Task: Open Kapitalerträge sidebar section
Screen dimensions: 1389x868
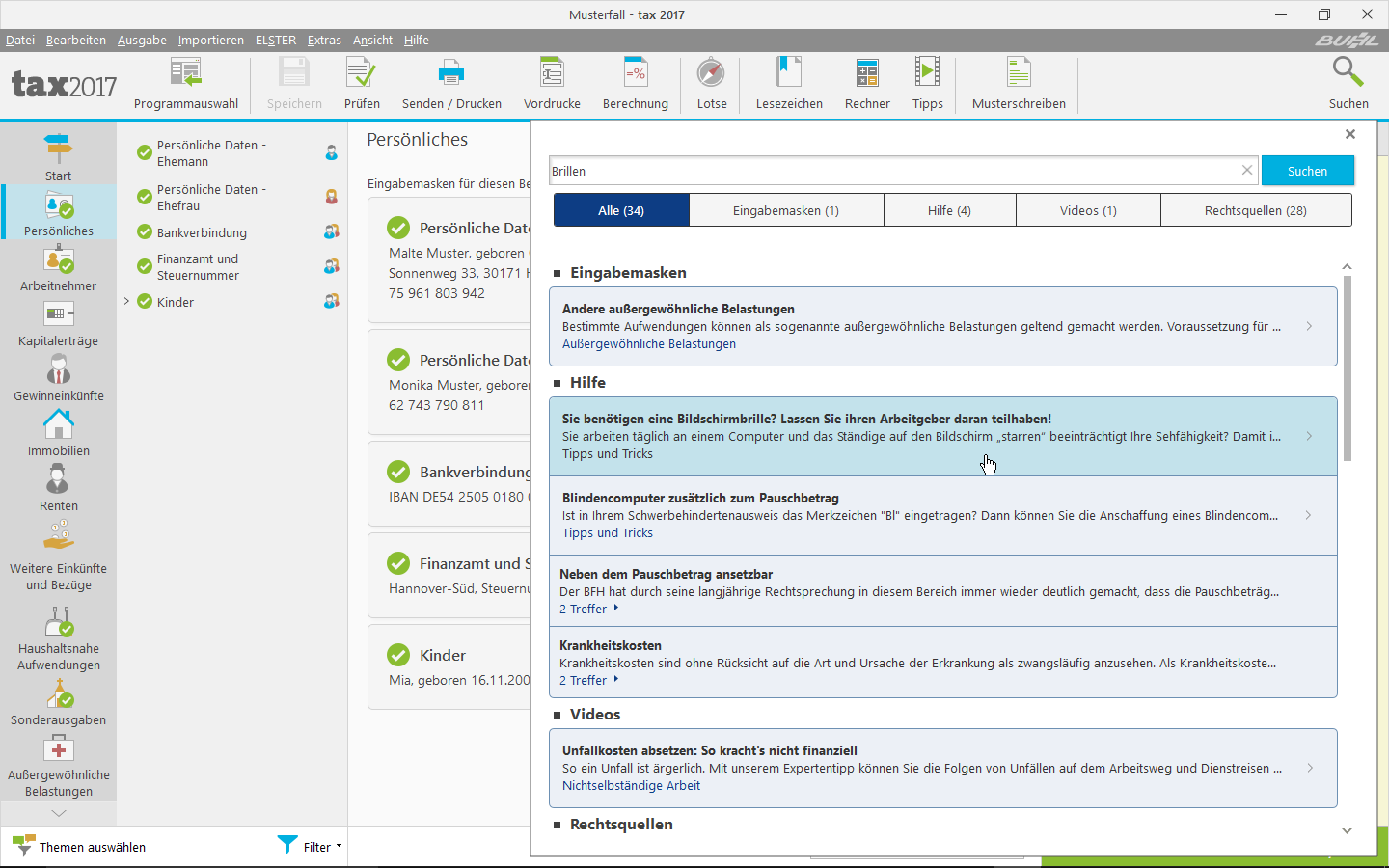Action: pos(58,322)
